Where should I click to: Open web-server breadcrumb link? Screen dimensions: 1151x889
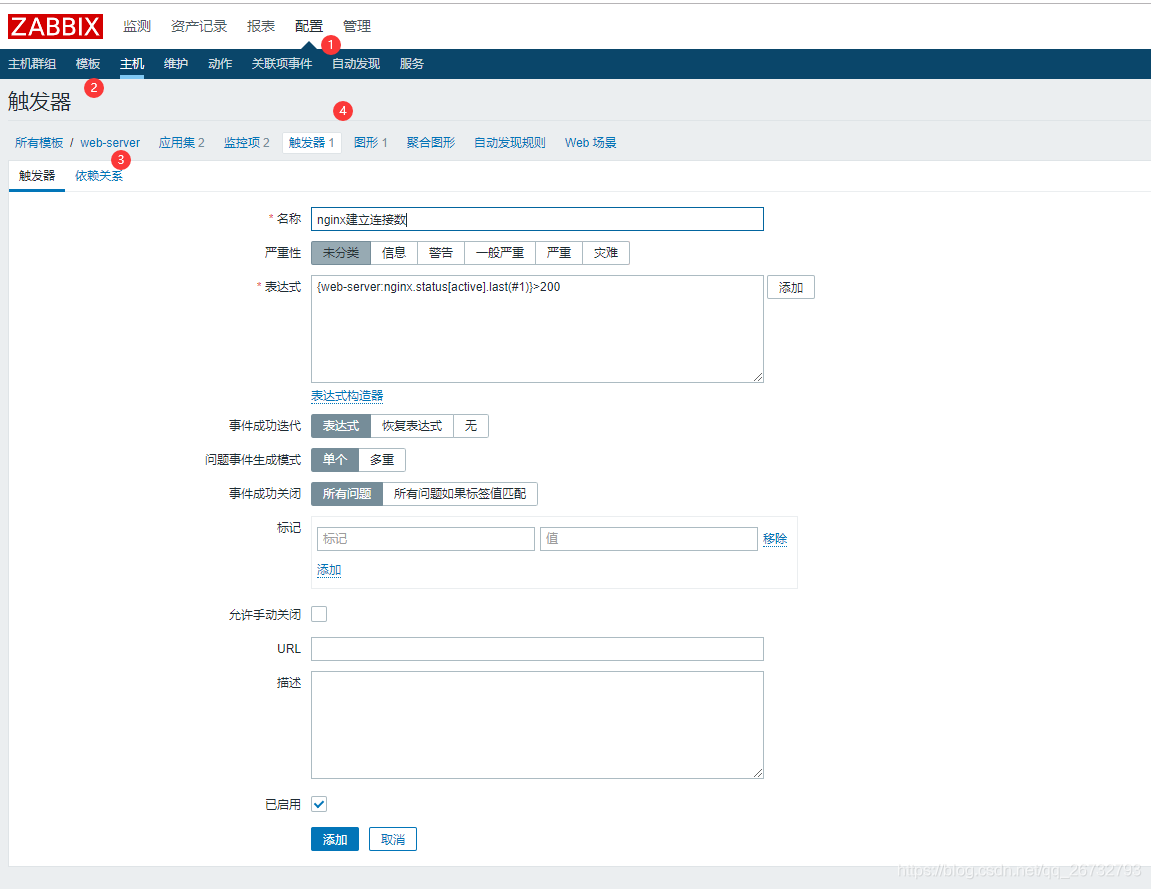point(110,142)
